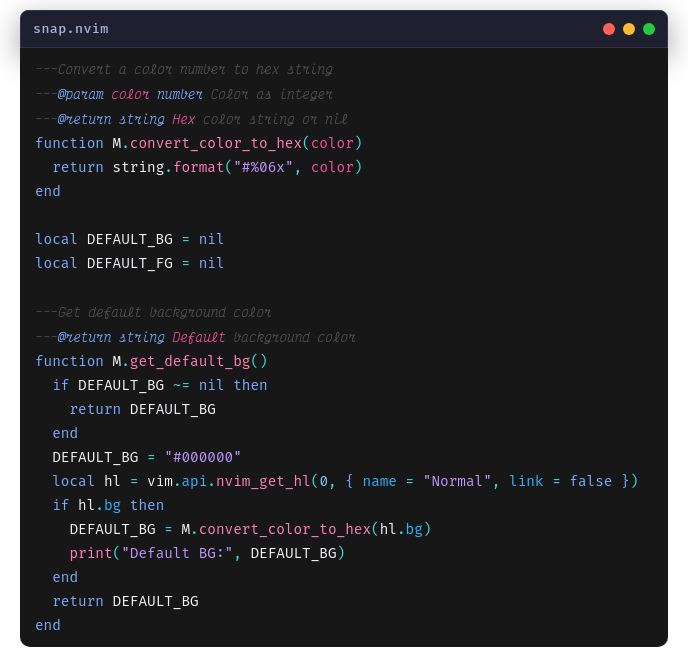Click the print function call
Screen dimensions: 688x657
click(x=90, y=553)
